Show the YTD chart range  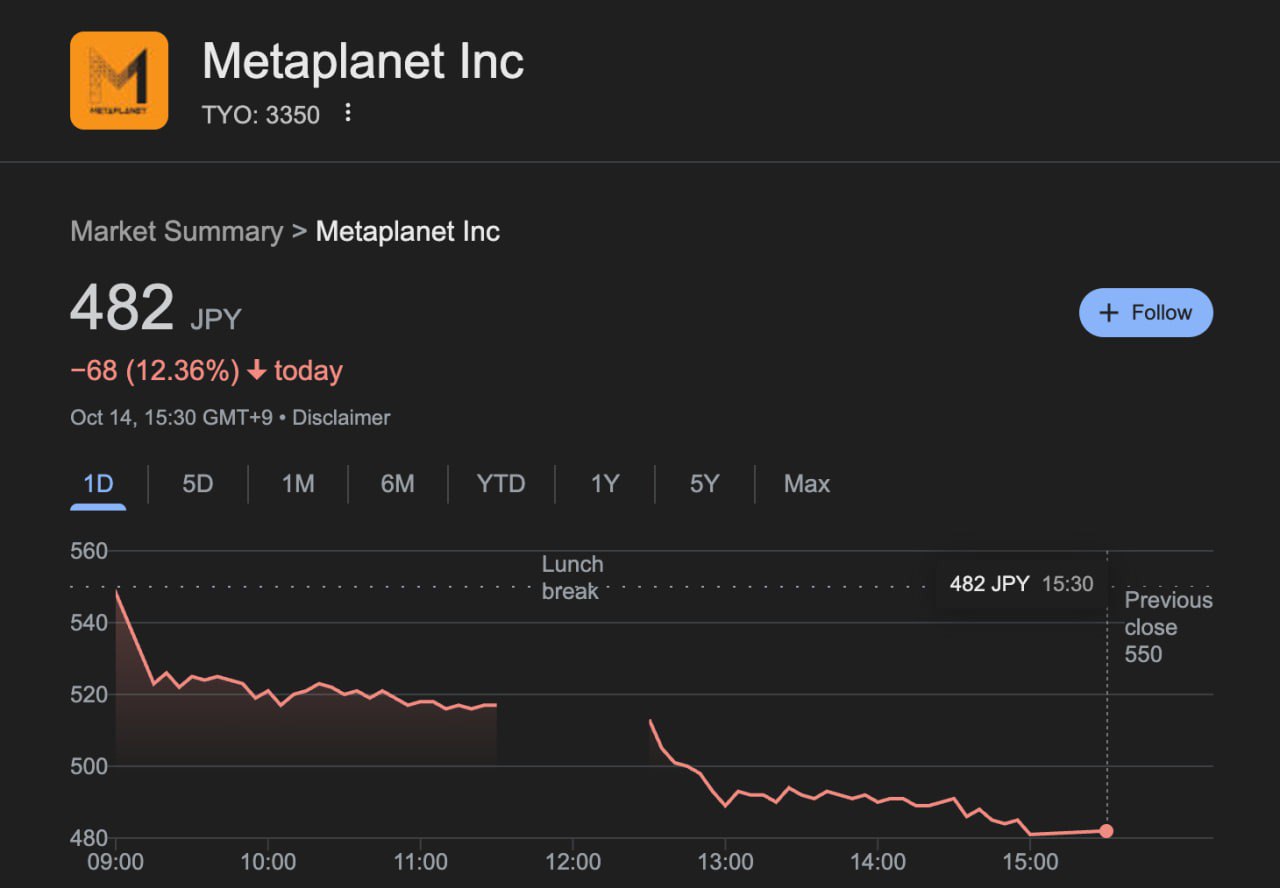click(501, 484)
